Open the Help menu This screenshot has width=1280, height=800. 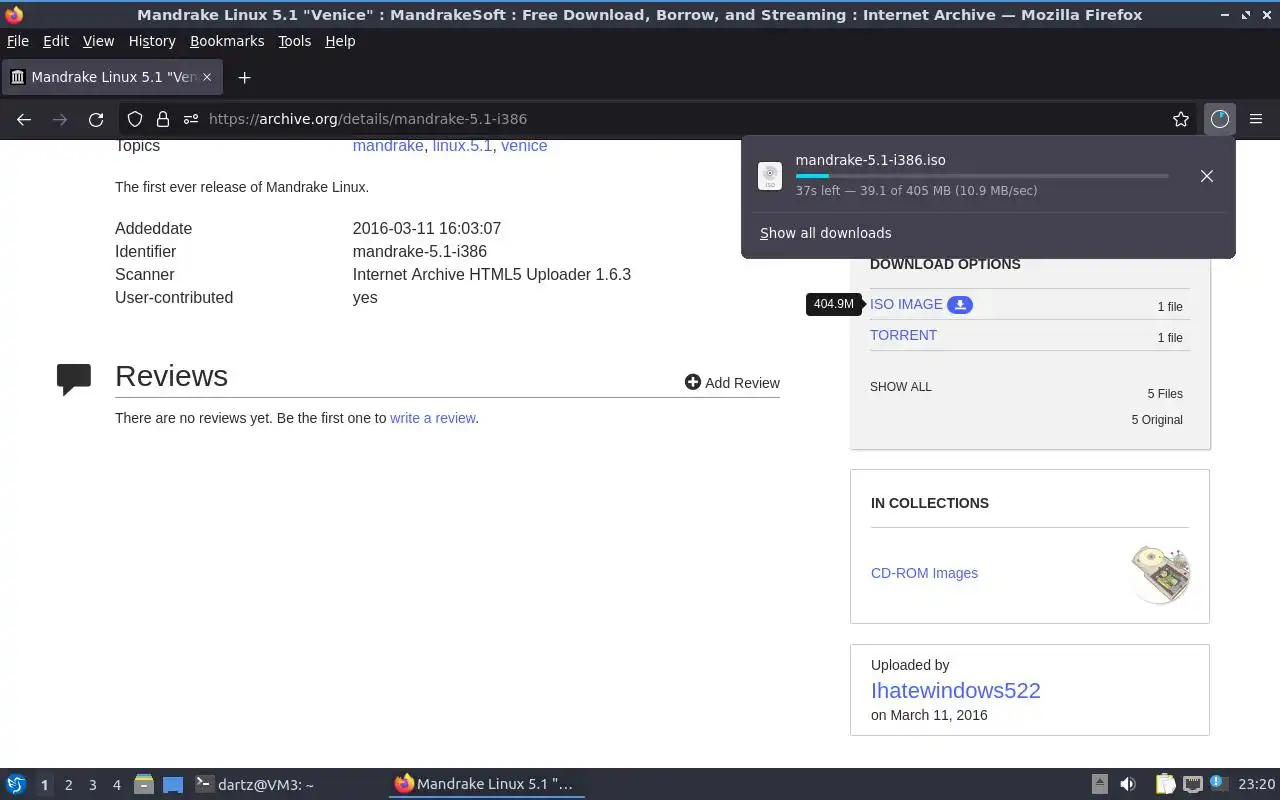[x=340, y=41]
